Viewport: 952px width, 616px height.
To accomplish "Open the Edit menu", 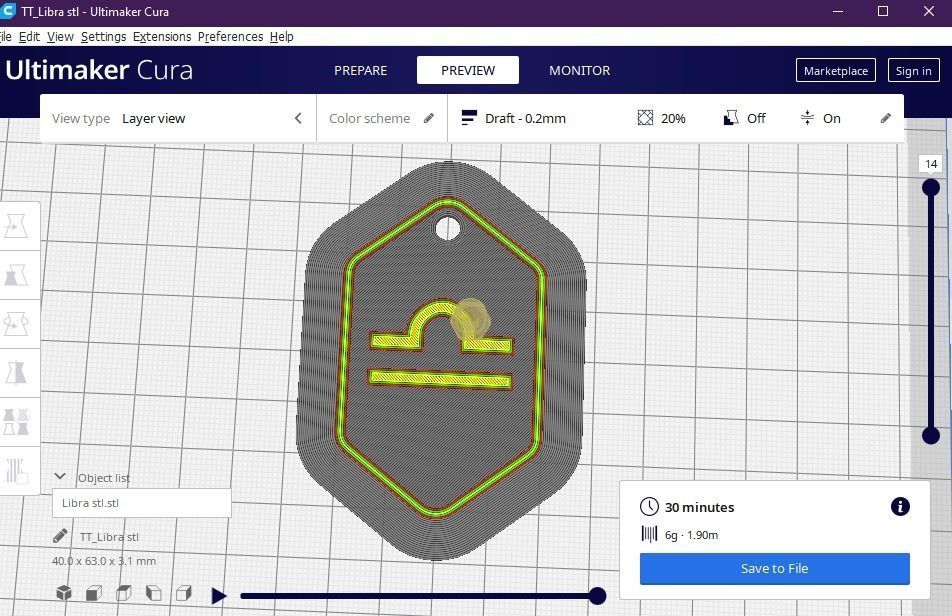I will [x=29, y=36].
